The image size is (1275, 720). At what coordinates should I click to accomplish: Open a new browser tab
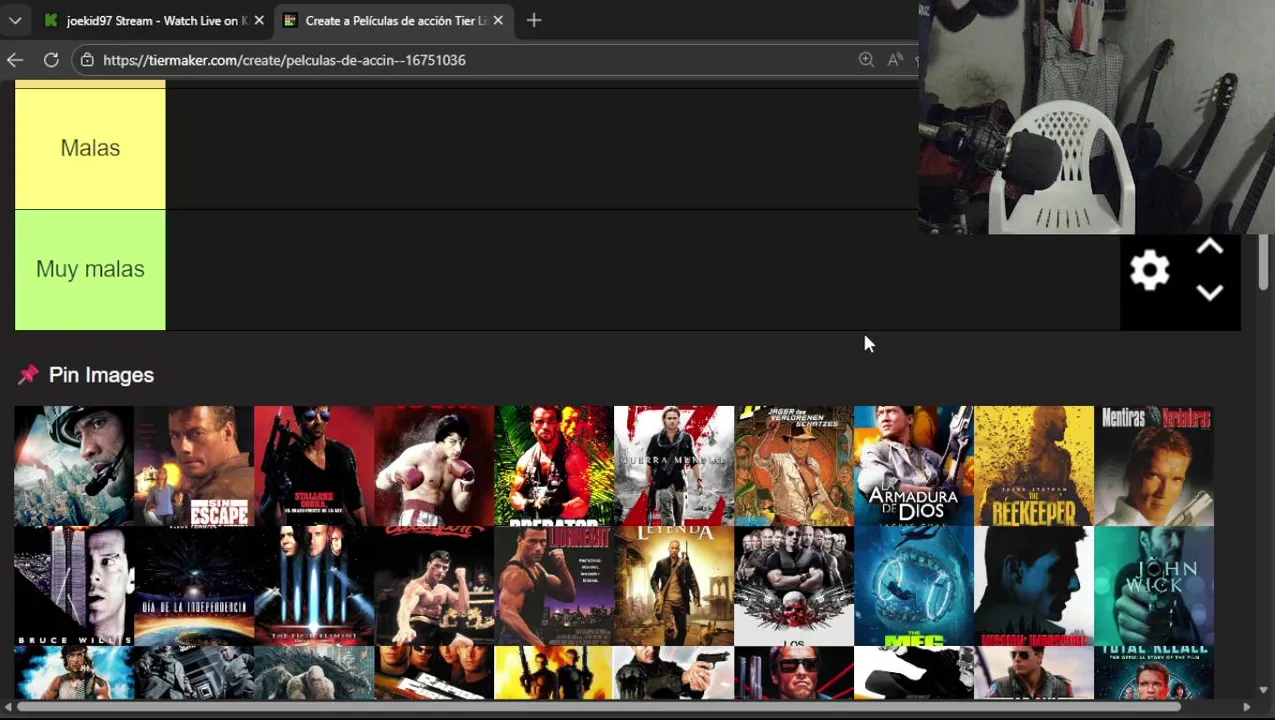pos(534,20)
